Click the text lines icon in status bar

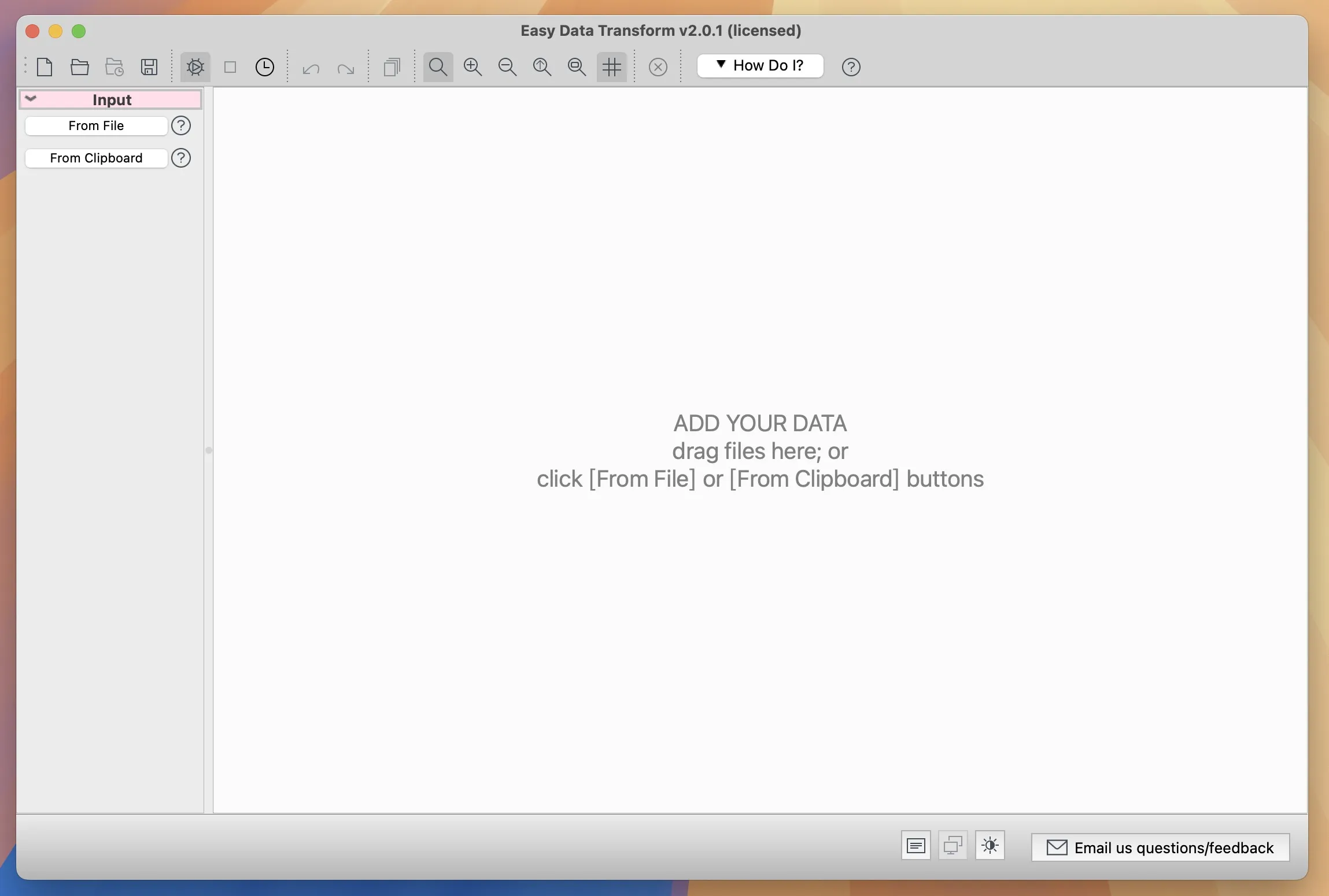coord(916,846)
